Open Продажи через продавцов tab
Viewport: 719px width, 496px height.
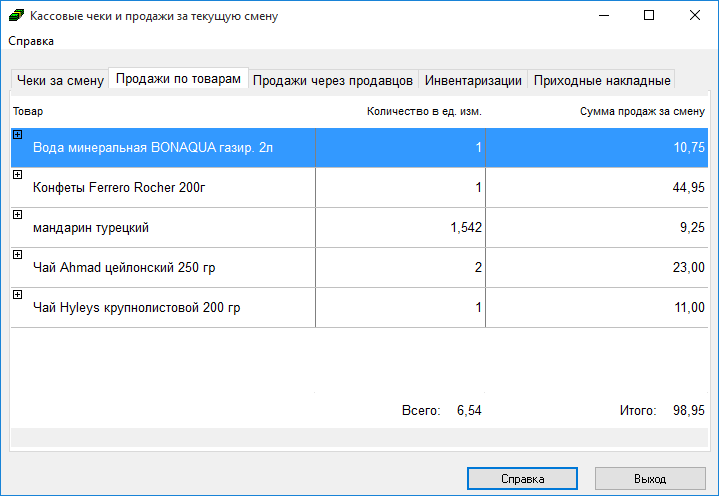click(x=333, y=80)
